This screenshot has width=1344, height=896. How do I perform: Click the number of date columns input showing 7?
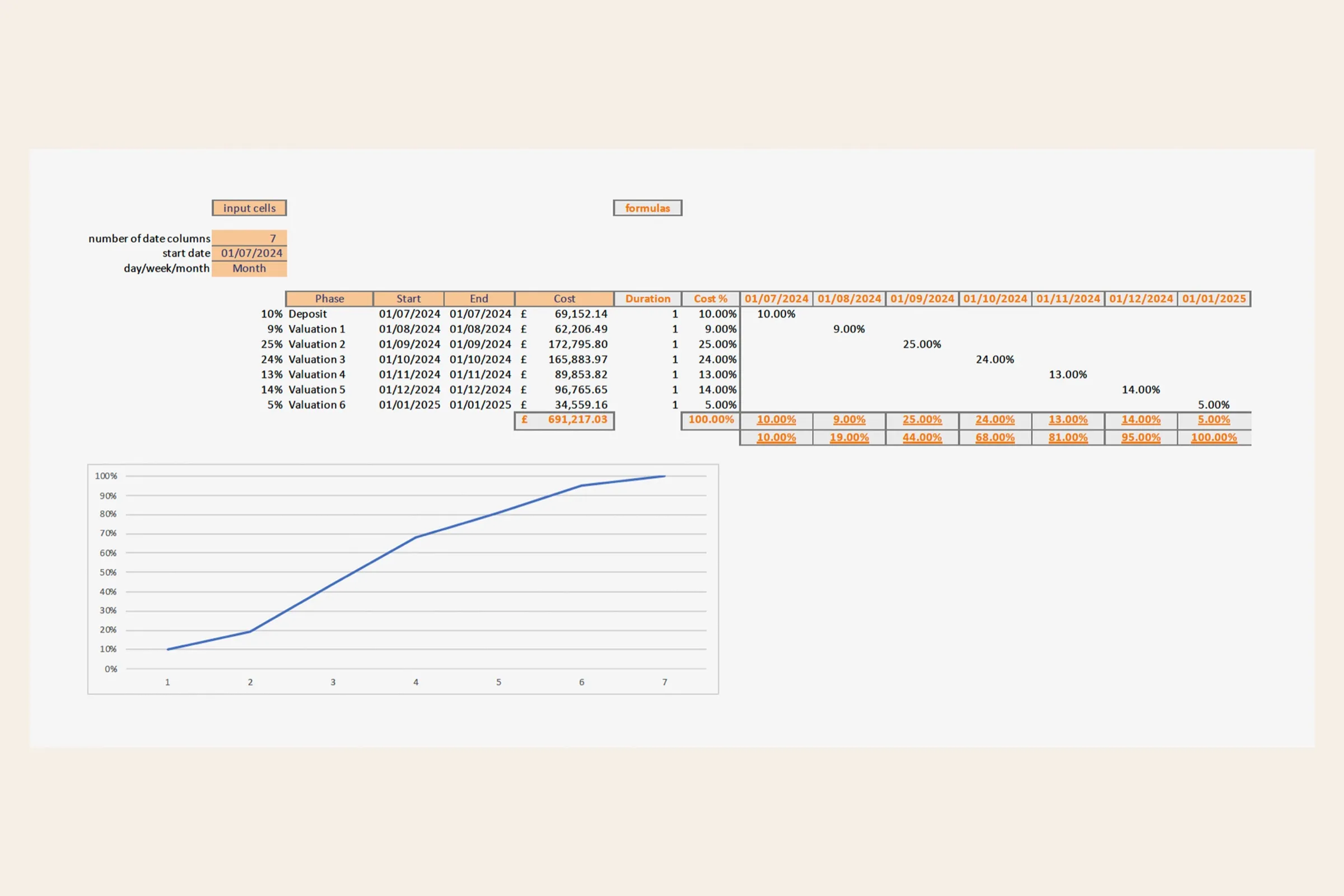(249, 239)
